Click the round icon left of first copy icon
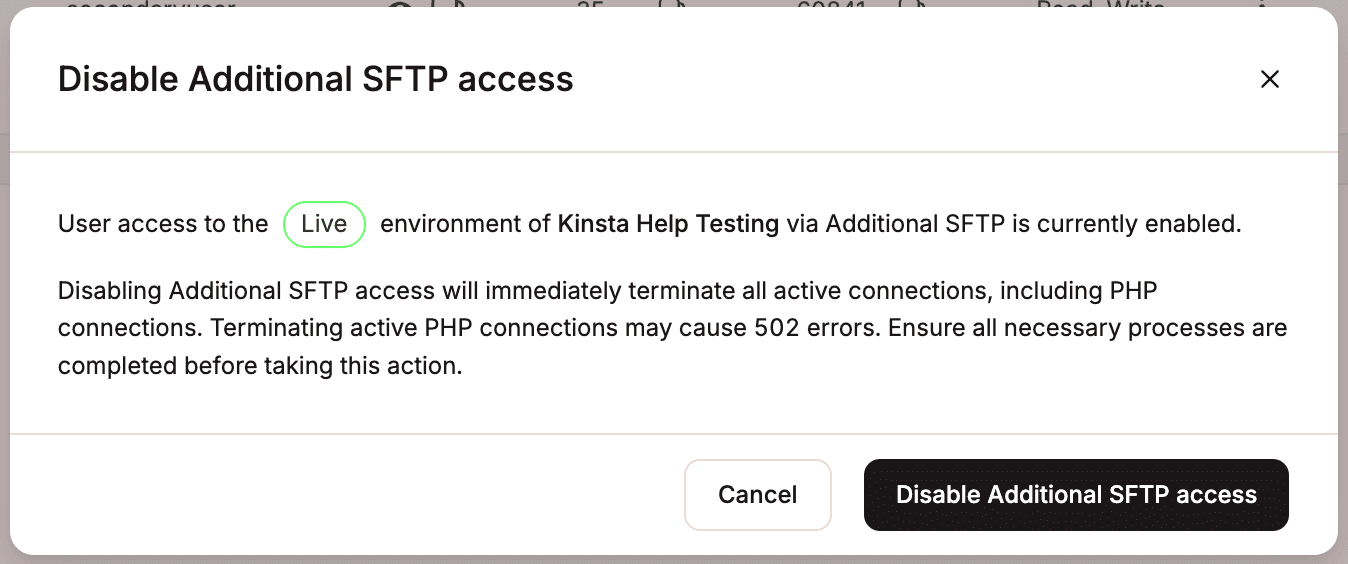1348x564 pixels. point(400,6)
